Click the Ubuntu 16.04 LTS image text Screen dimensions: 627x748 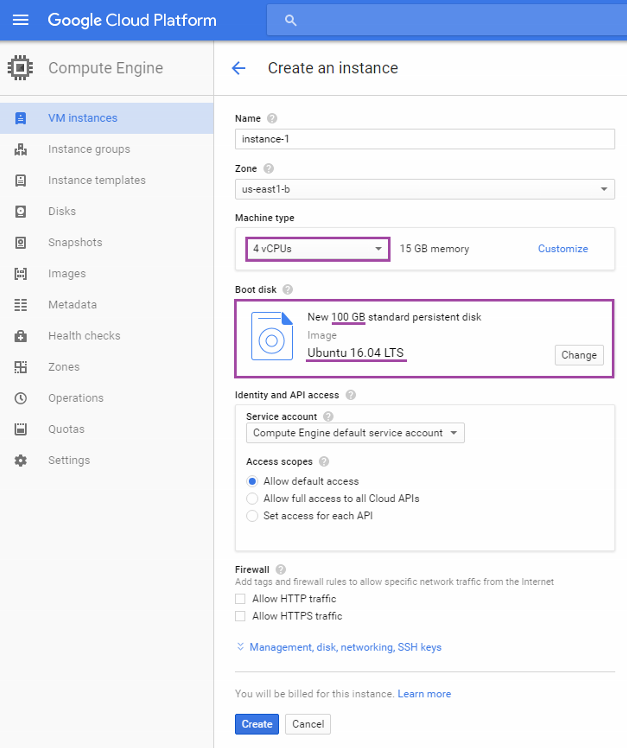(355, 353)
